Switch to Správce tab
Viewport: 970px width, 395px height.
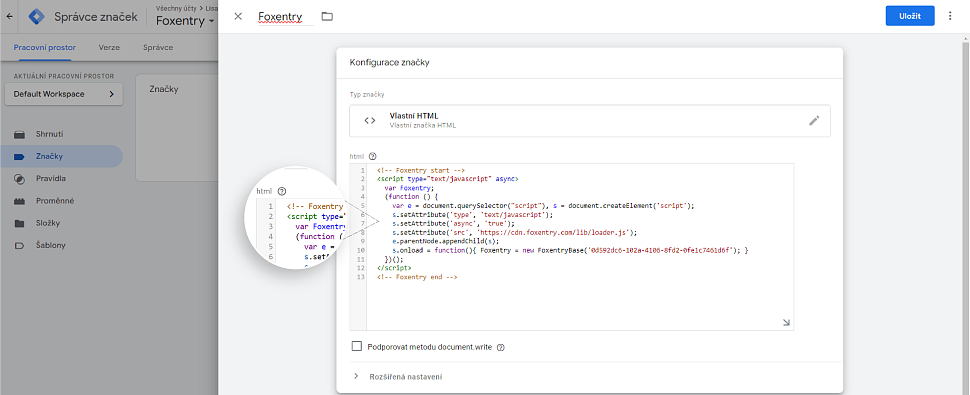tap(158, 47)
